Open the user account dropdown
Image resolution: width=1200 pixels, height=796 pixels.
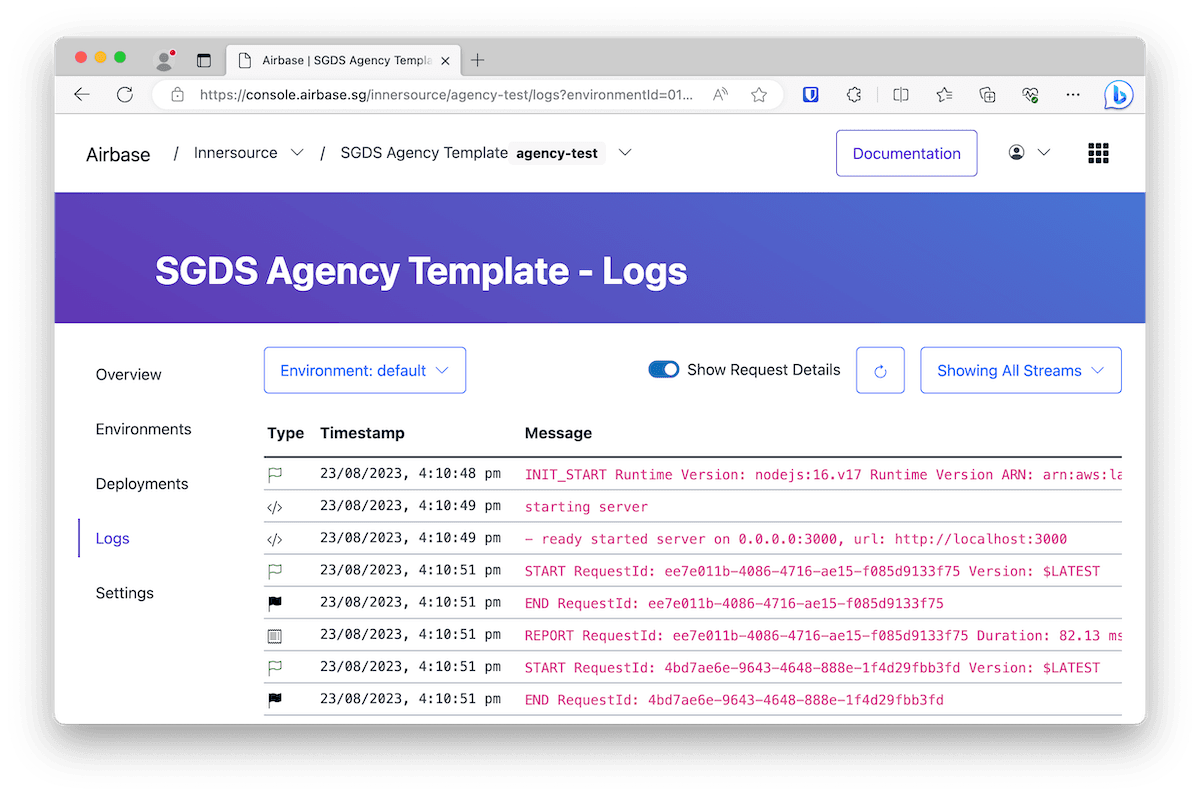(1030, 153)
